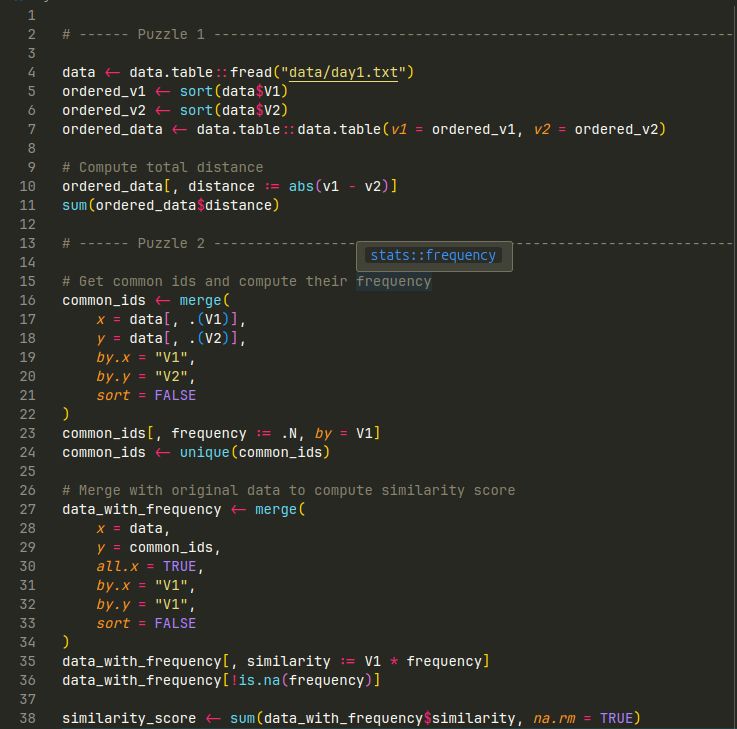Click line number 34 in gutter
Viewport: 737px width, 729px height.
click(27, 642)
